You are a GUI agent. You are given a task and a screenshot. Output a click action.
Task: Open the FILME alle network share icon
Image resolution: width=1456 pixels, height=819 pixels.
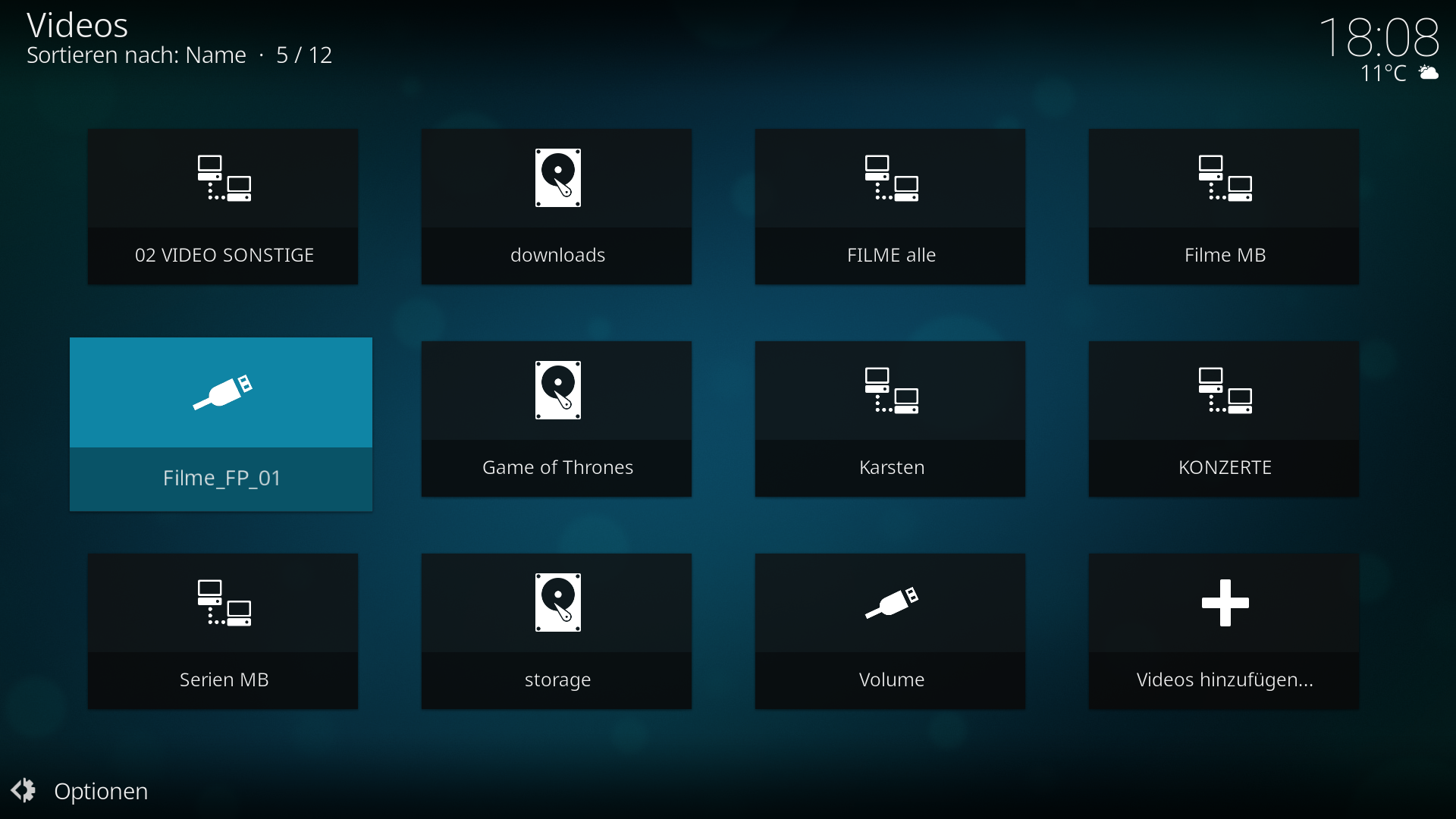pyautogui.click(x=891, y=179)
